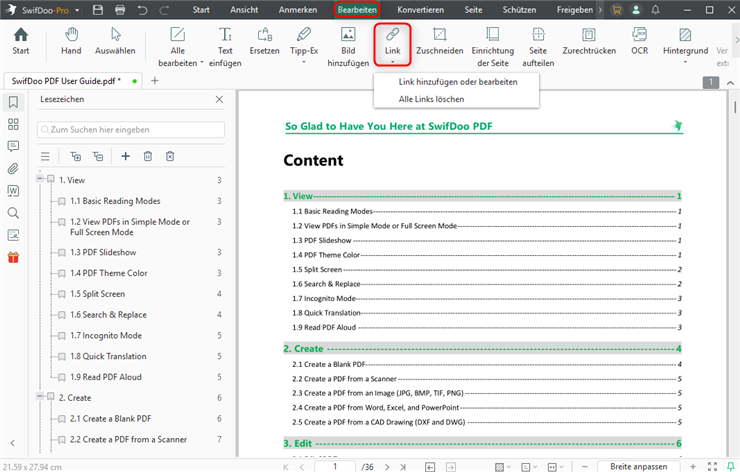Expand all bookmarks icon
This screenshot has height=472, width=740.
pyautogui.click(x=76, y=156)
